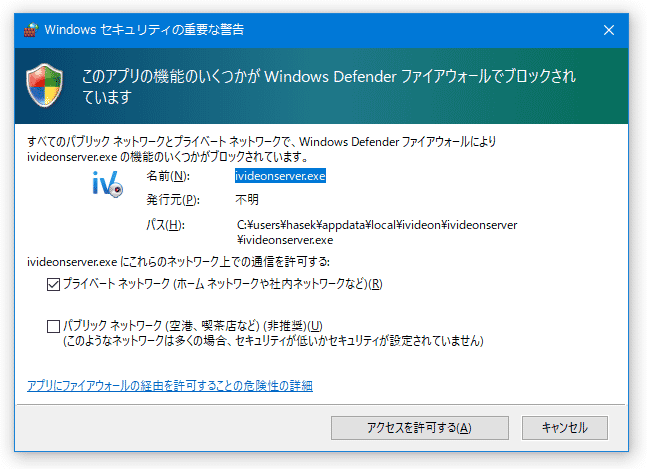Click the low-security network warning note
This screenshot has height=469, width=647.
pyautogui.click(x=273, y=341)
